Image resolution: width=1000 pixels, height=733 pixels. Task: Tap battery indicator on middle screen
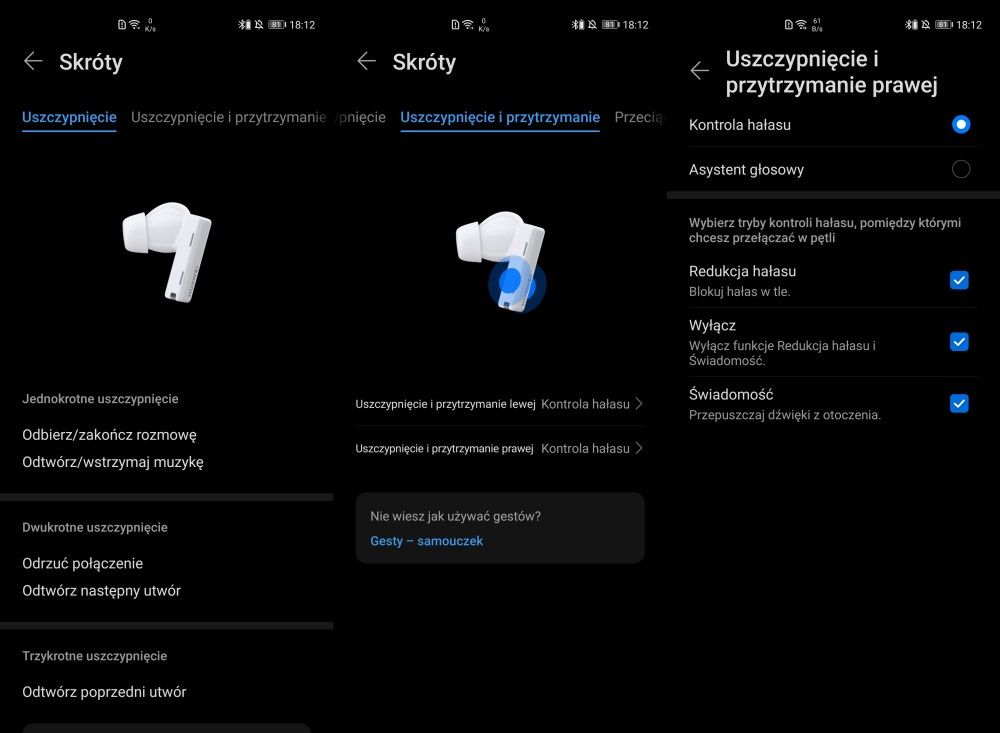point(610,25)
